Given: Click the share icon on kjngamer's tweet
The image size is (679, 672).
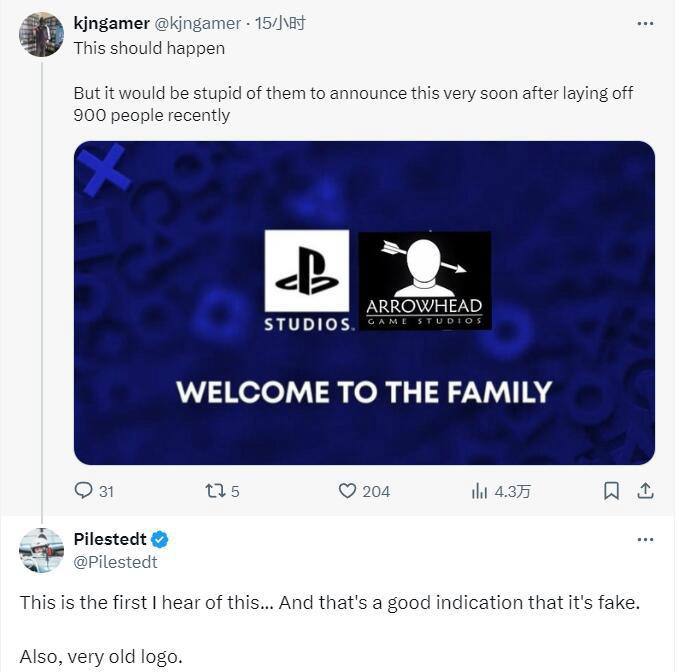Looking at the screenshot, I should [645, 491].
